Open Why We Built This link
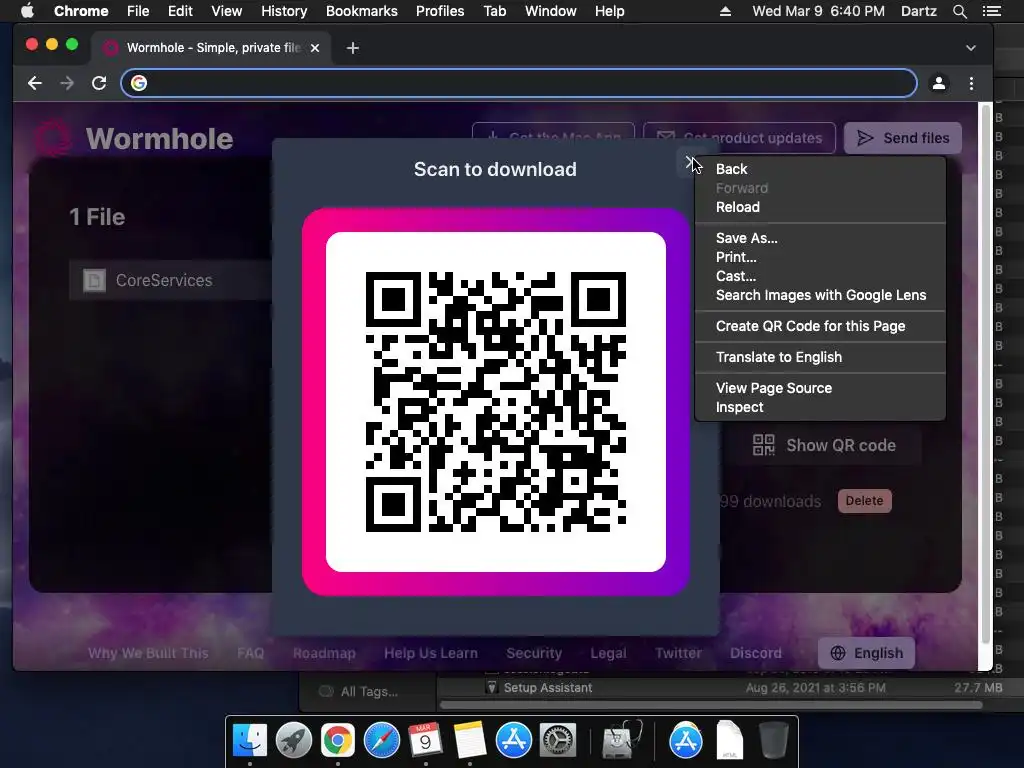The image size is (1024, 768). pos(148,653)
